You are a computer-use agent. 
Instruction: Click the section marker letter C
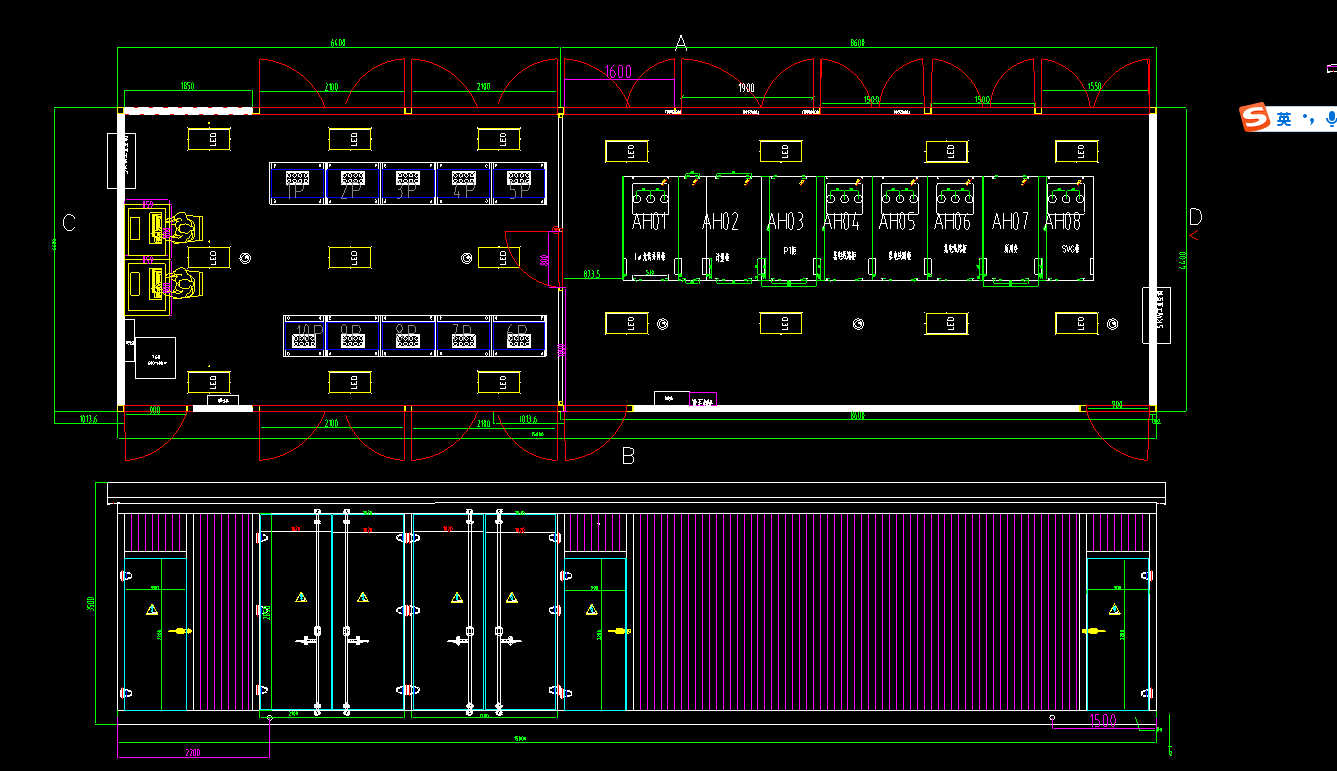click(69, 223)
